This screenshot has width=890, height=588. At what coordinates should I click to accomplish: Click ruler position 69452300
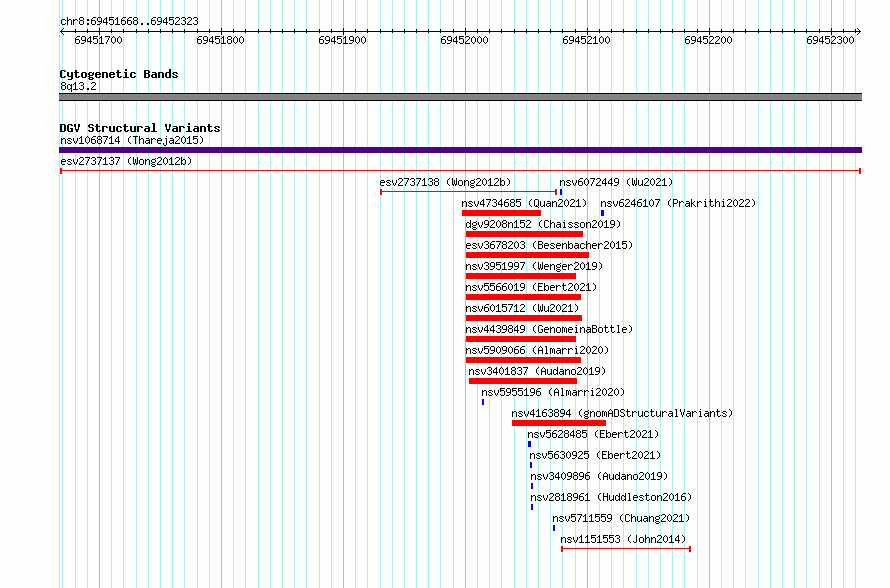(830, 40)
